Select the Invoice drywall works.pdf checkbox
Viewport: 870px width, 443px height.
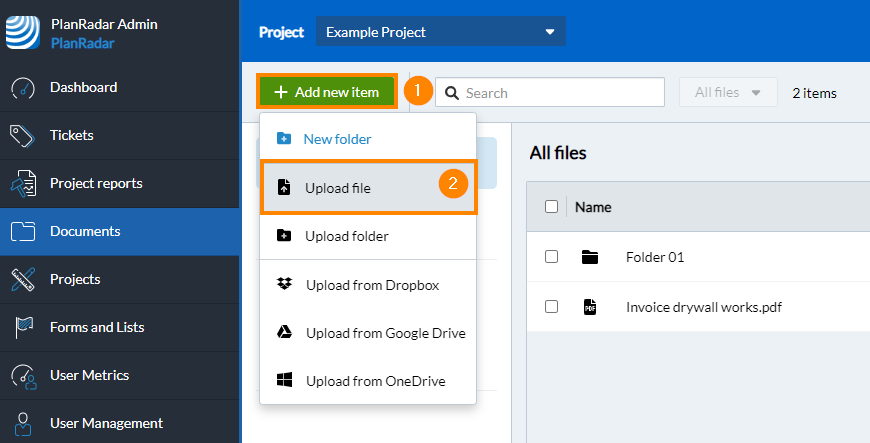551,307
